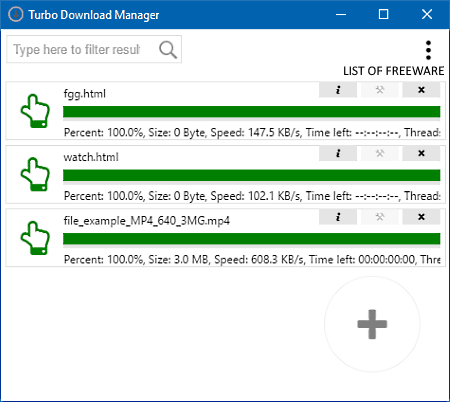Click tools icon on watch.html row
This screenshot has height=402, width=450.
[380, 153]
